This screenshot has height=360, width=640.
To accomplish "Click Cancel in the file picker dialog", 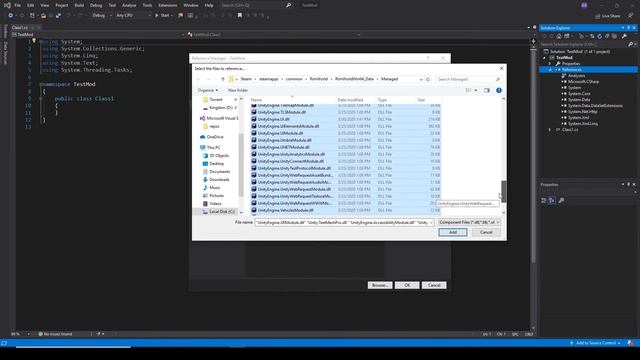I will point(486,232).
